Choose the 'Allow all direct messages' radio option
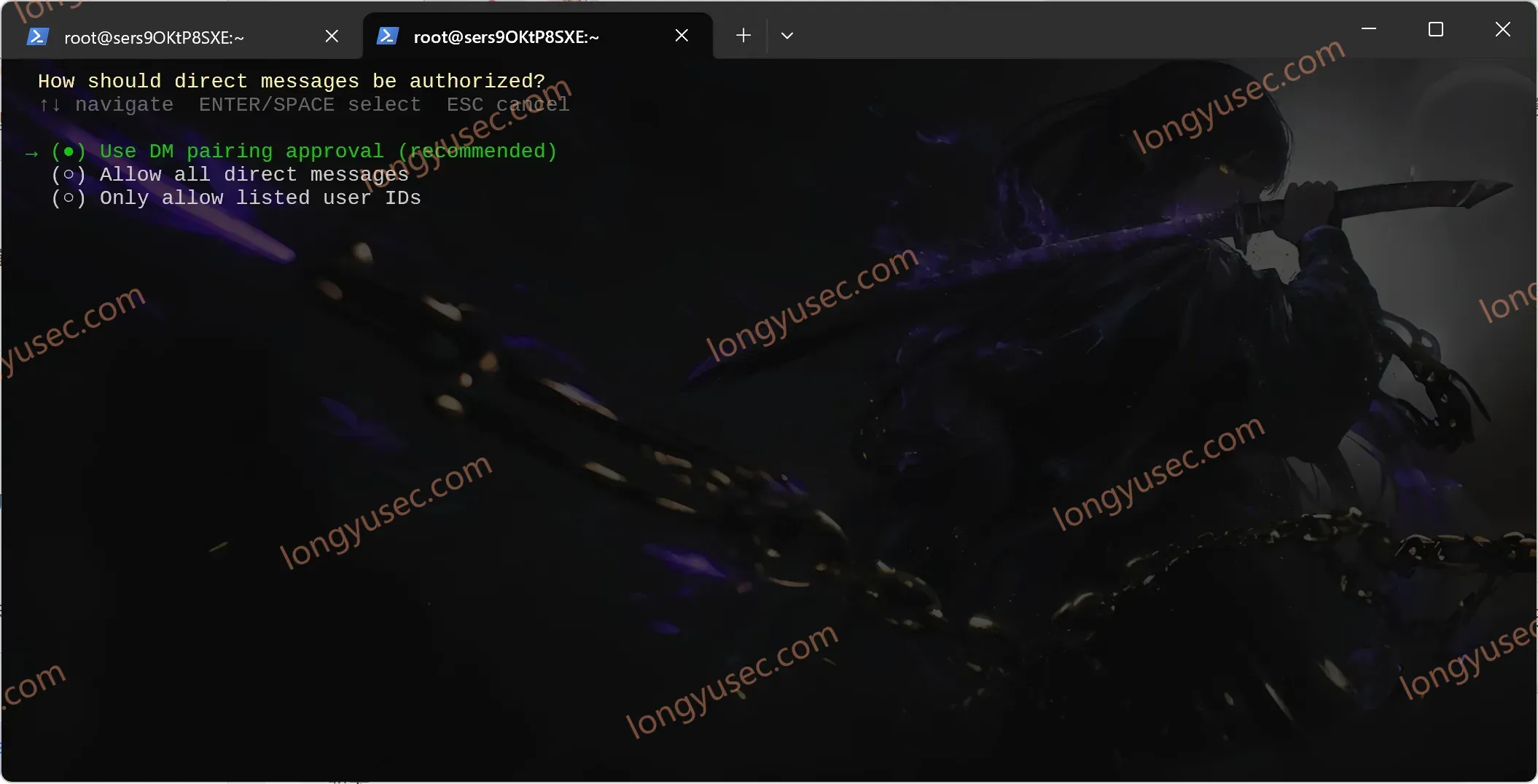Viewport: 1538px width, 784px height. coord(230,175)
